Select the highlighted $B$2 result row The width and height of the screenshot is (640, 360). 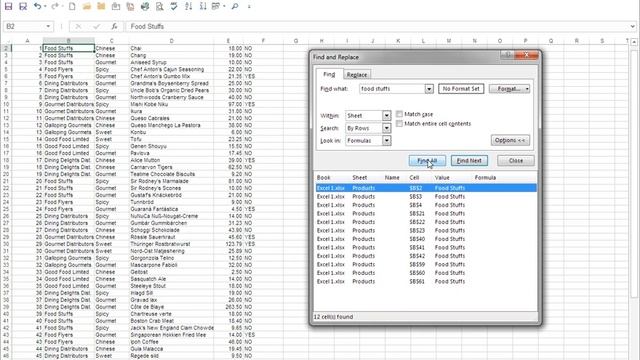426,188
